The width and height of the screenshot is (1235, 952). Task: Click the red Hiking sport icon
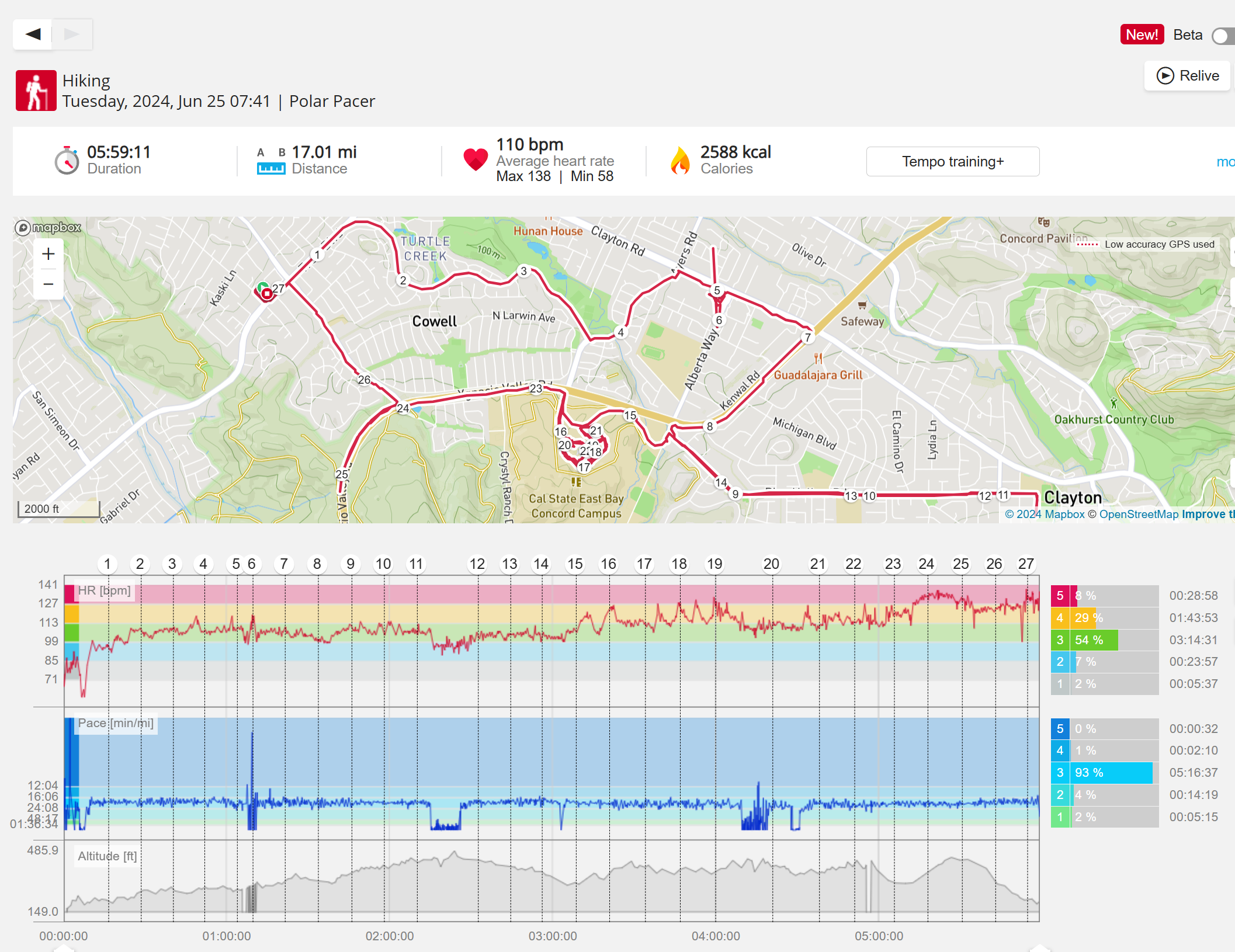click(x=36, y=91)
